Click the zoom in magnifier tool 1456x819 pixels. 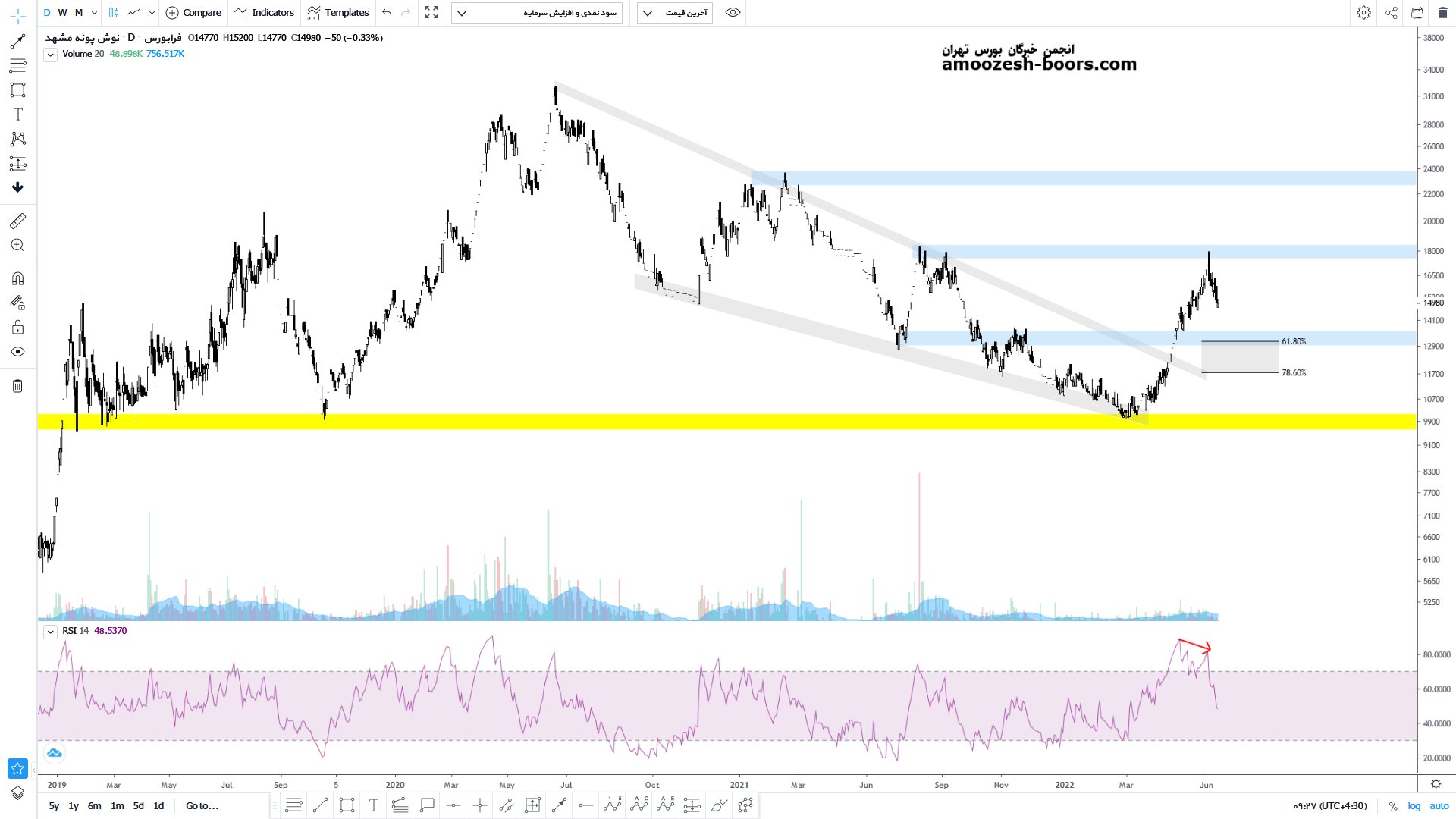(x=17, y=245)
